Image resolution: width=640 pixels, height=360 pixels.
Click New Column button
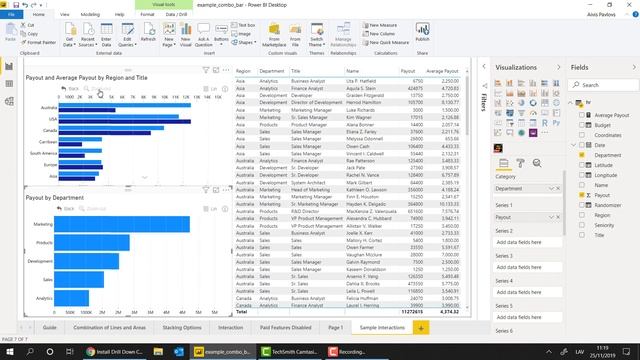(379, 34)
